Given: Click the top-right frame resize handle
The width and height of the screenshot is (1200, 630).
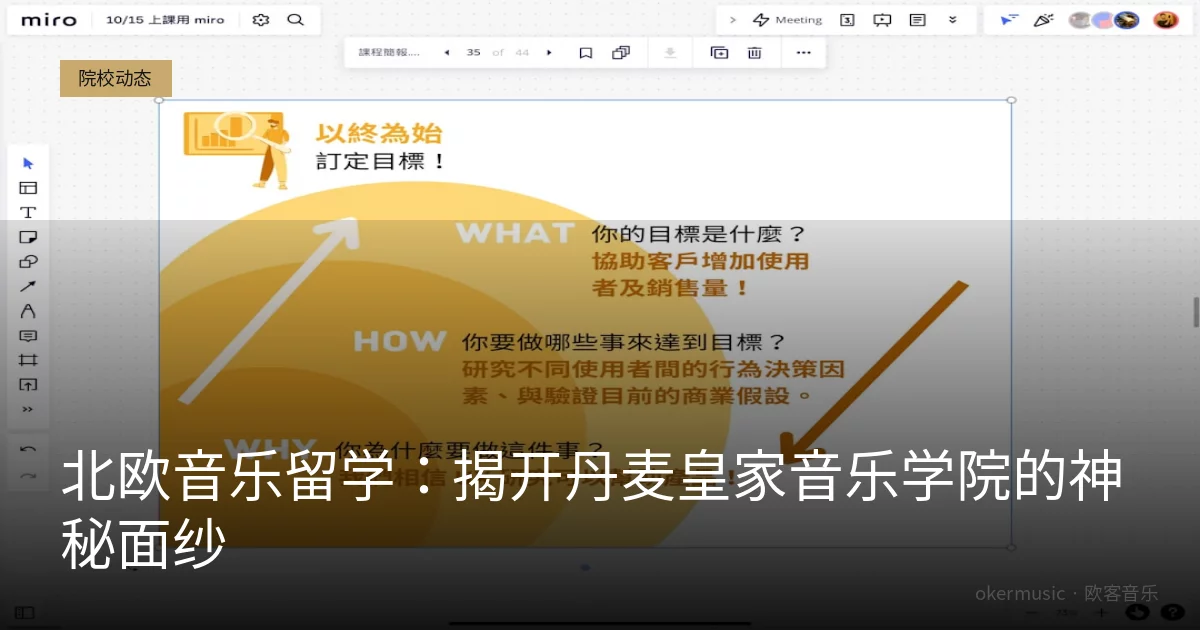Looking at the screenshot, I should coord(1011,100).
